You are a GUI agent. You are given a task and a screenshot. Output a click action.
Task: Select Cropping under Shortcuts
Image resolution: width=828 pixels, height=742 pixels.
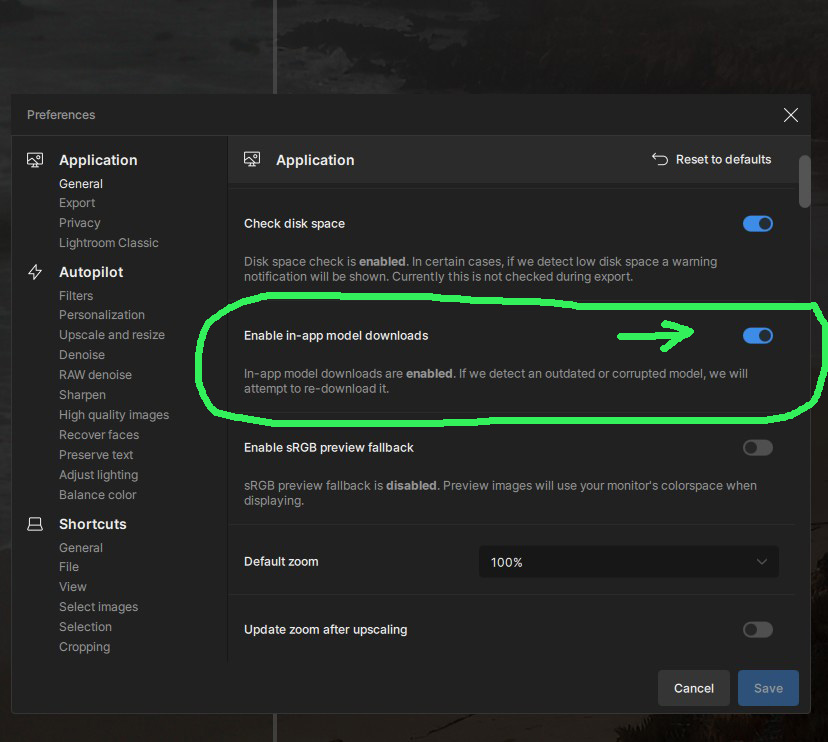coord(84,647)
